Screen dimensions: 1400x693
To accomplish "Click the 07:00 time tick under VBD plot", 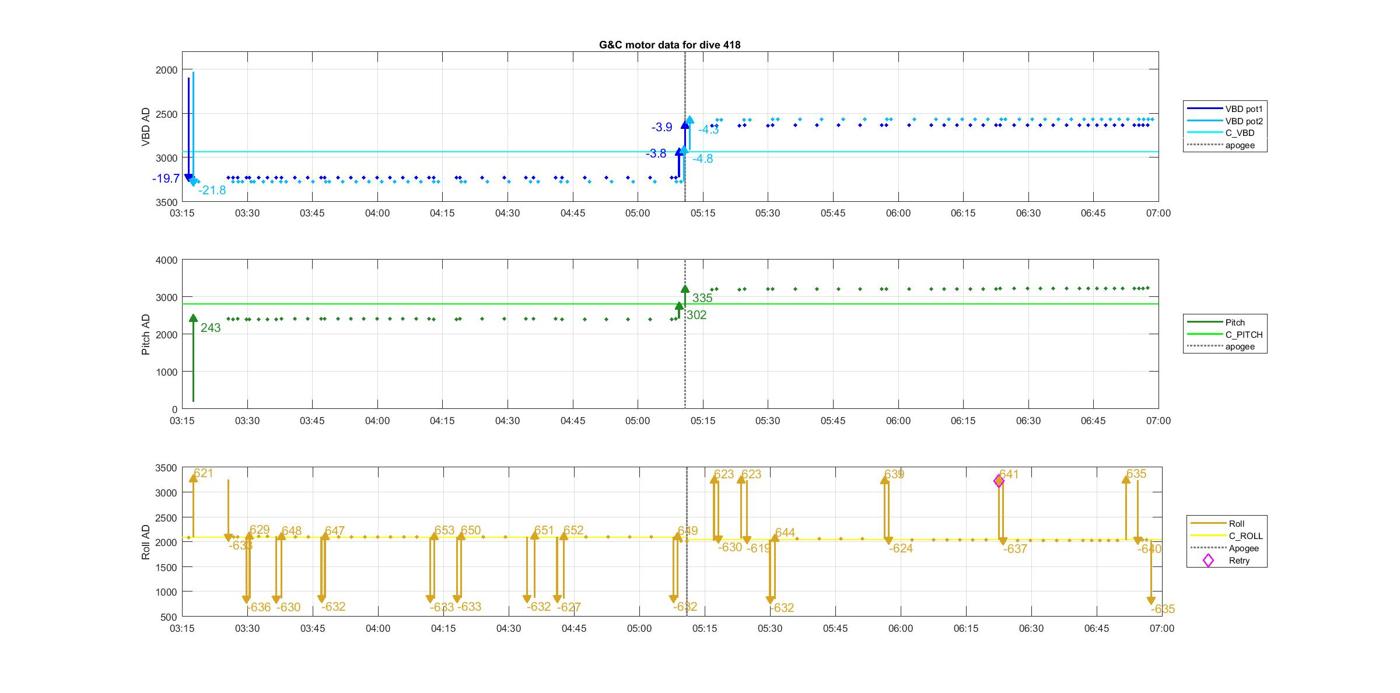I will pos(1158,213).
